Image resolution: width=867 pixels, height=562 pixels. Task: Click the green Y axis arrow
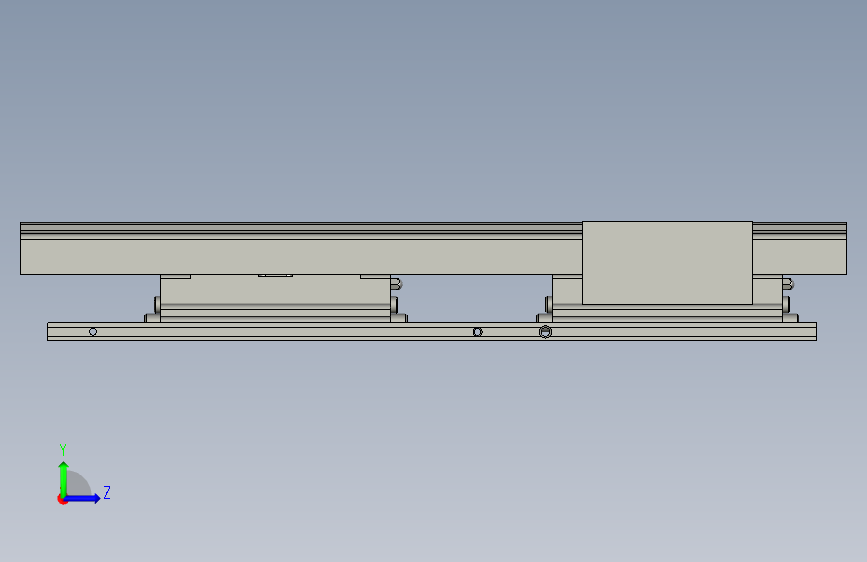coord(64,479)
